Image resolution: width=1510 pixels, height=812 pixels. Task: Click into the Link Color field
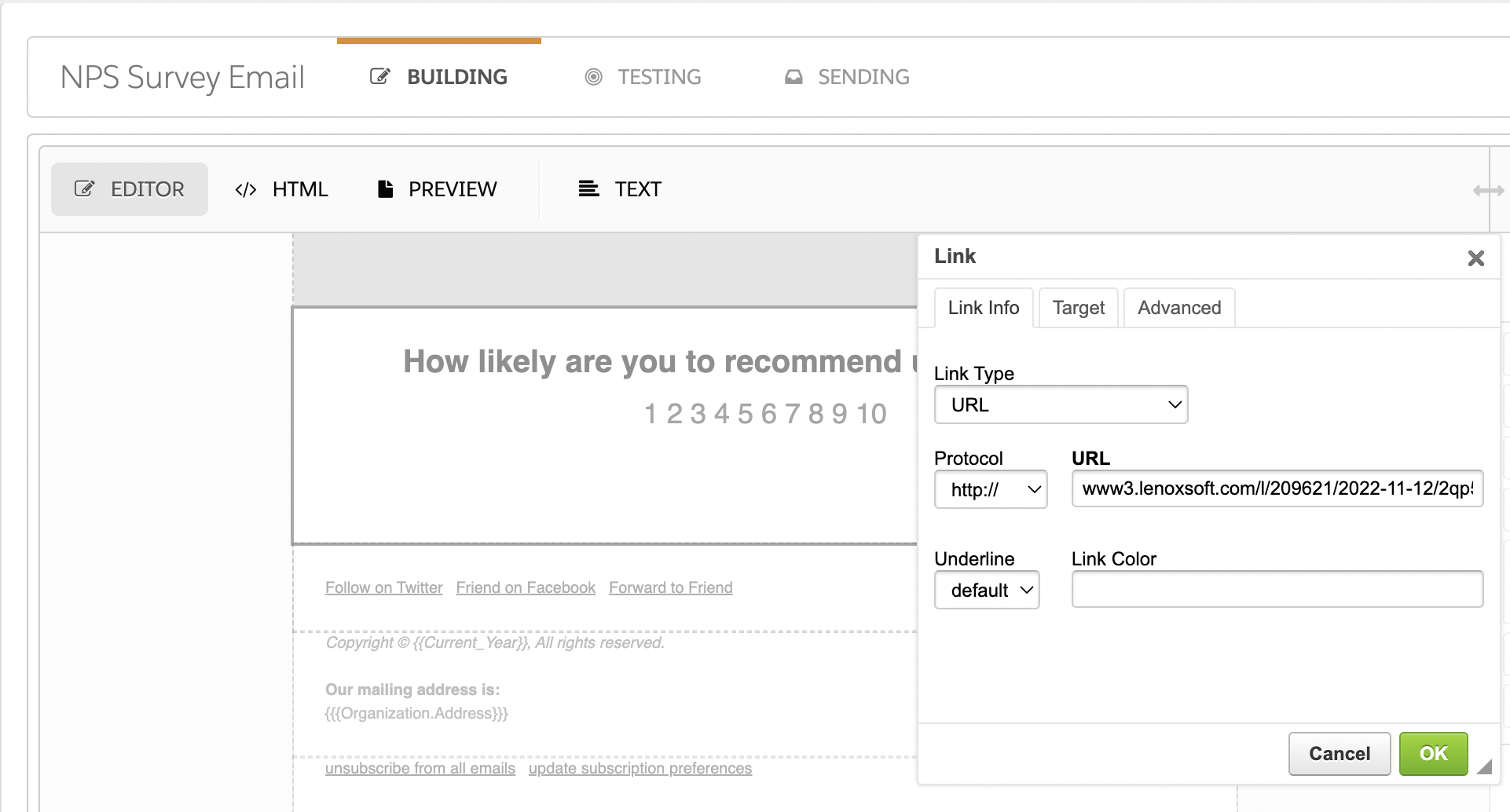(1277, 589)
